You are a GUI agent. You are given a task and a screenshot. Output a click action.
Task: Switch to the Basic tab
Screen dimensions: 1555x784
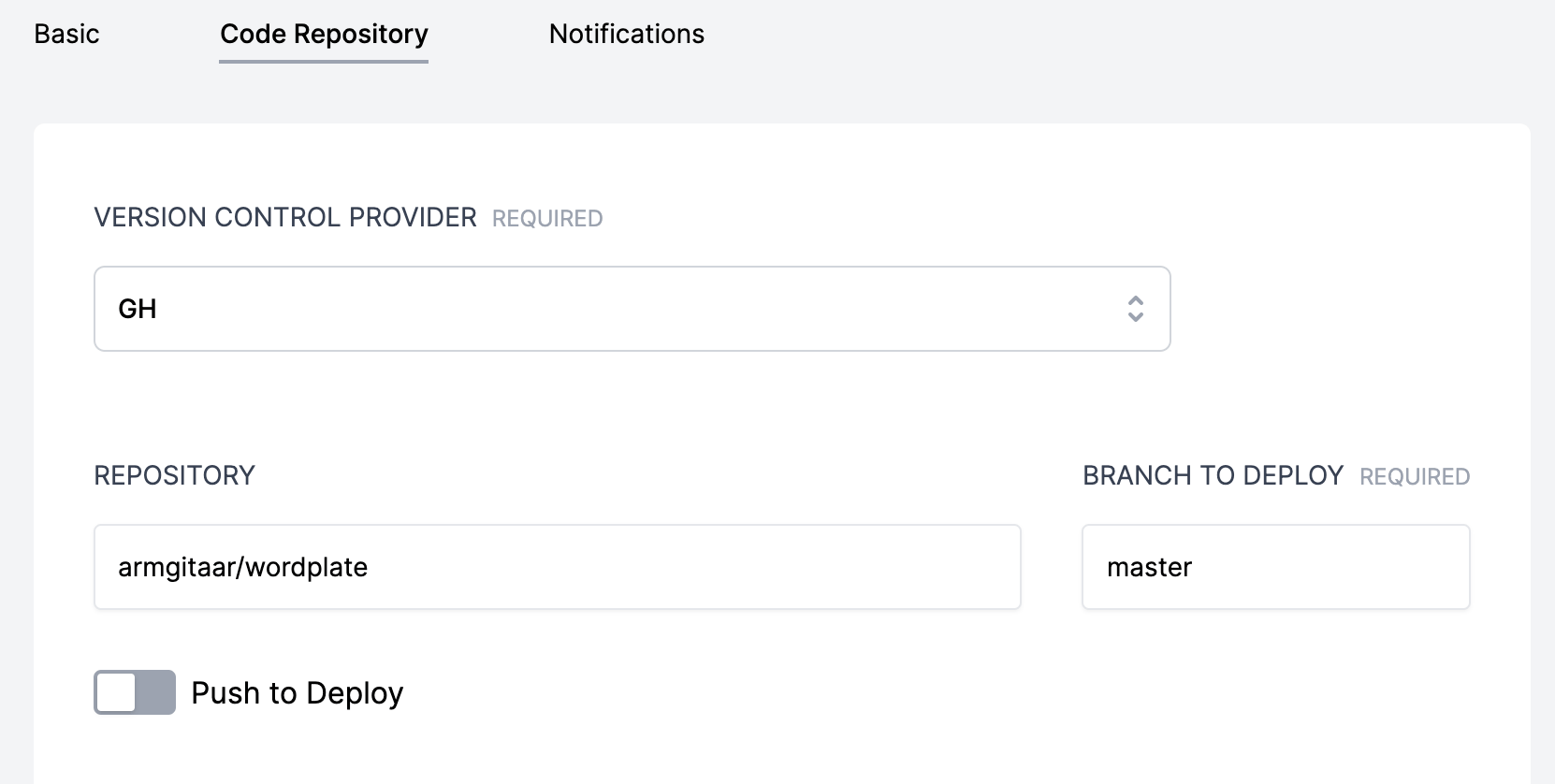(66, 34)
